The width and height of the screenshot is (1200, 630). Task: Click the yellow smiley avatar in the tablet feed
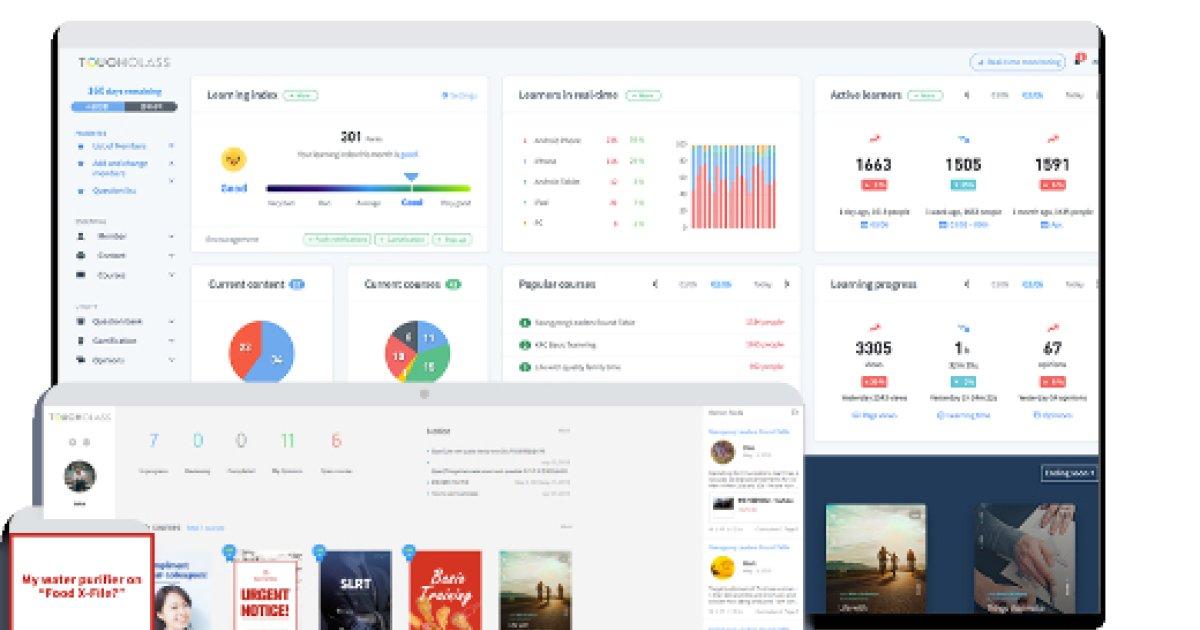pyautogui.click(x=722, y=568)
